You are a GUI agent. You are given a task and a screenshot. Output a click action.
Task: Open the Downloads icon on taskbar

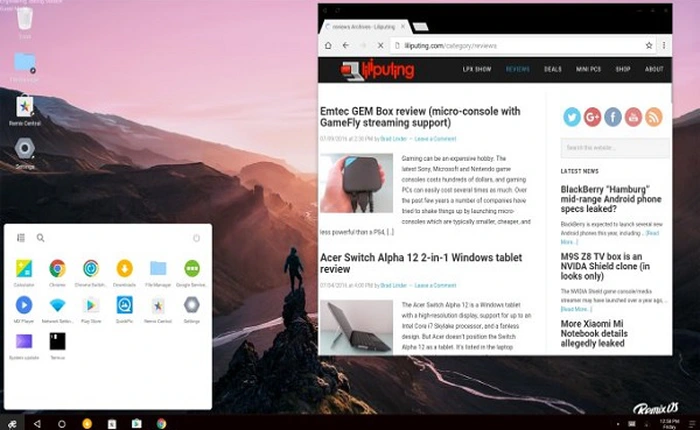click(87, 424)
